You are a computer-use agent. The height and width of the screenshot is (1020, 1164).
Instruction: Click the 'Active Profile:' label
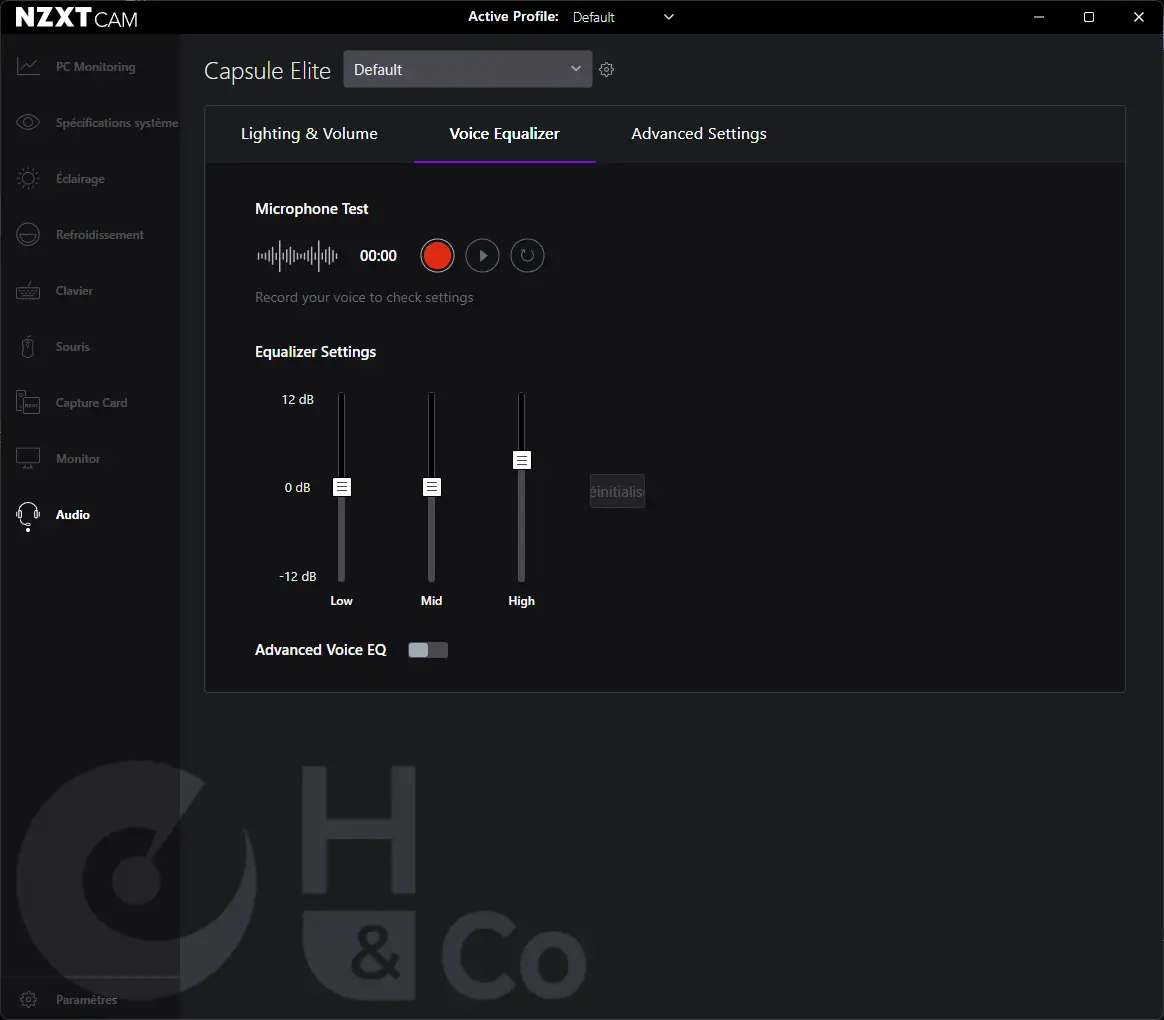pos(513,16)
